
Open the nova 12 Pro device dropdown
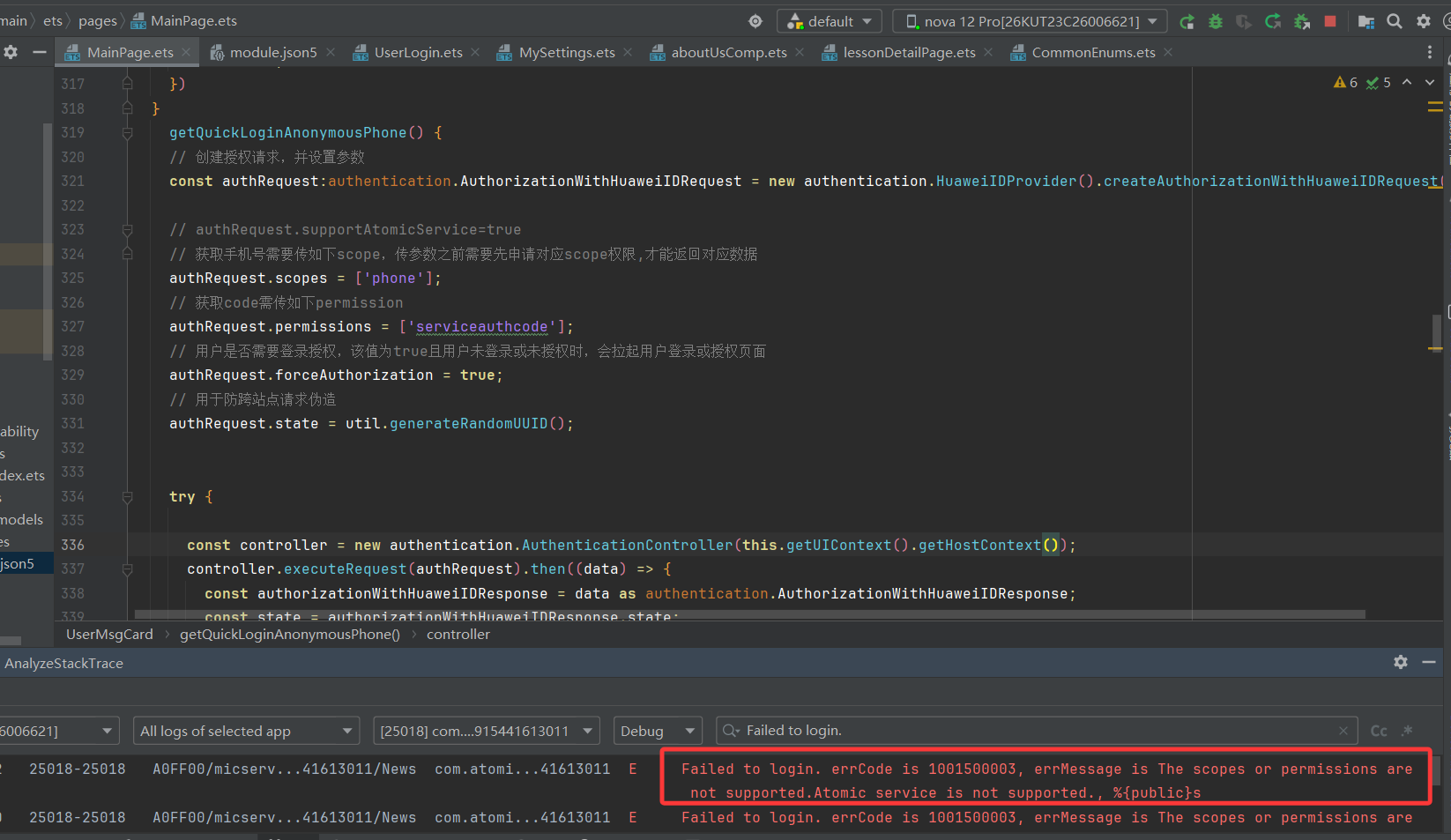tap(1030, 21)
